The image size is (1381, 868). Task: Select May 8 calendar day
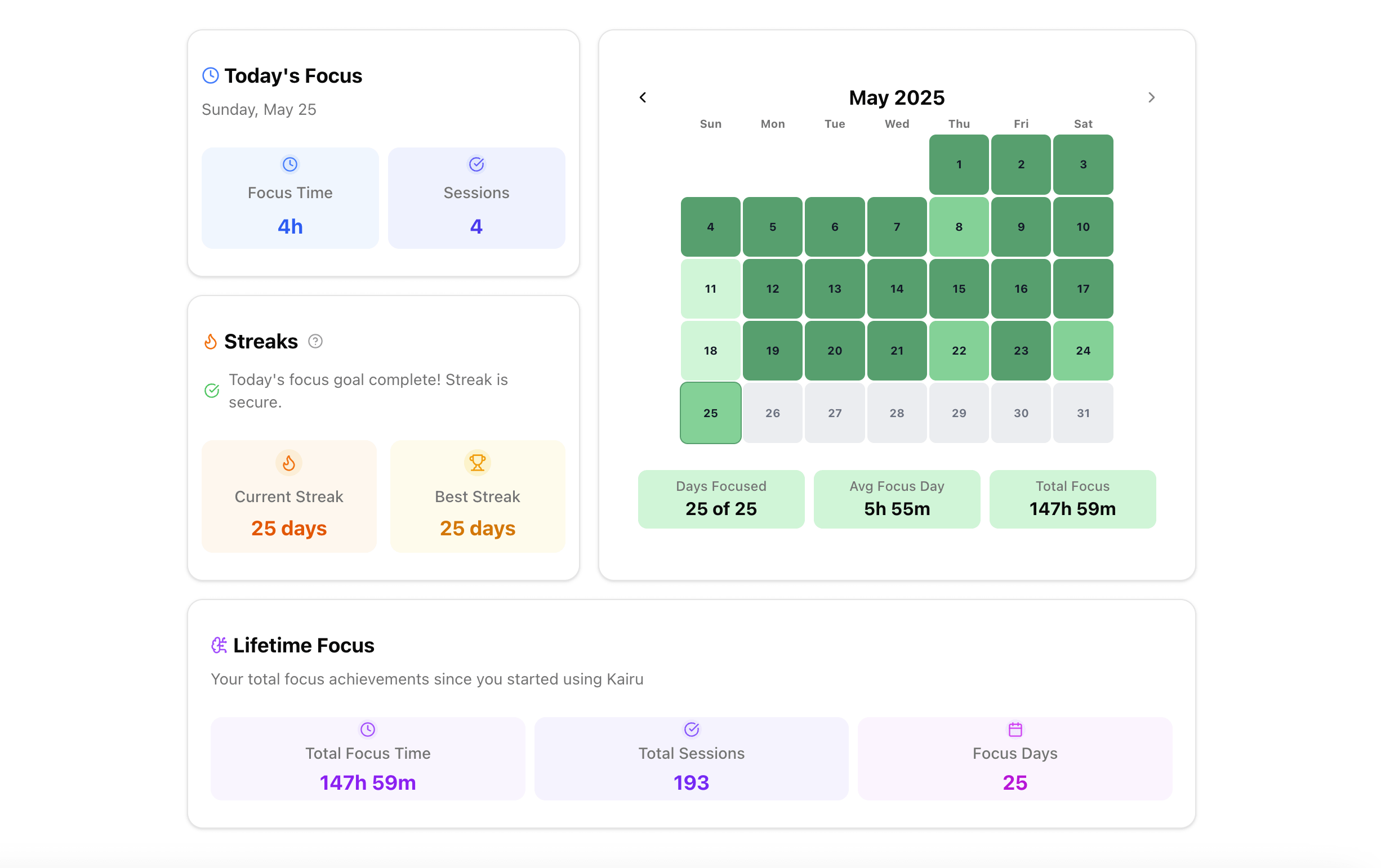tap(959, 226)
